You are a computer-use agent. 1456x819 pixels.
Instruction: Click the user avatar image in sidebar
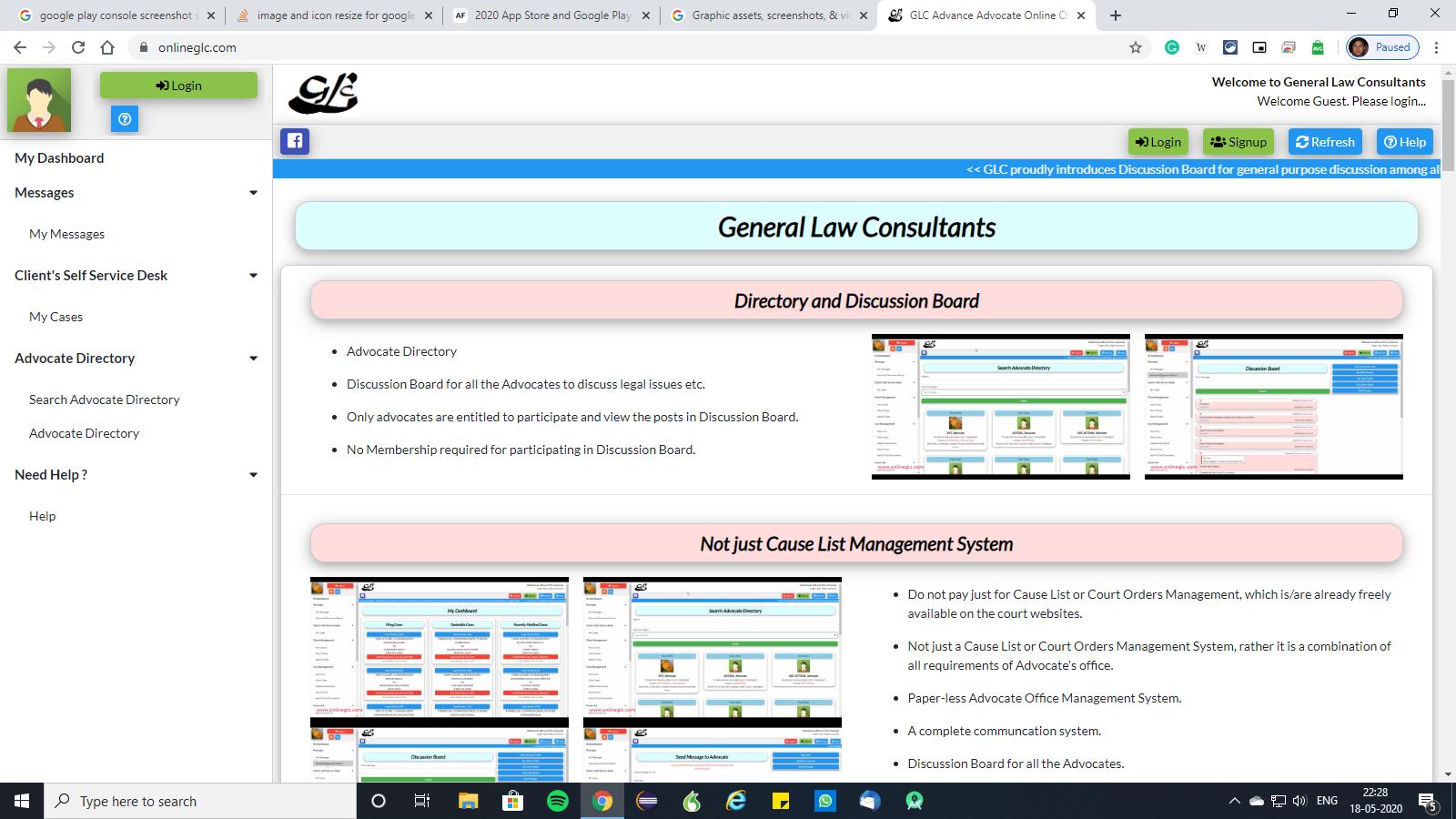pos(39,100)
